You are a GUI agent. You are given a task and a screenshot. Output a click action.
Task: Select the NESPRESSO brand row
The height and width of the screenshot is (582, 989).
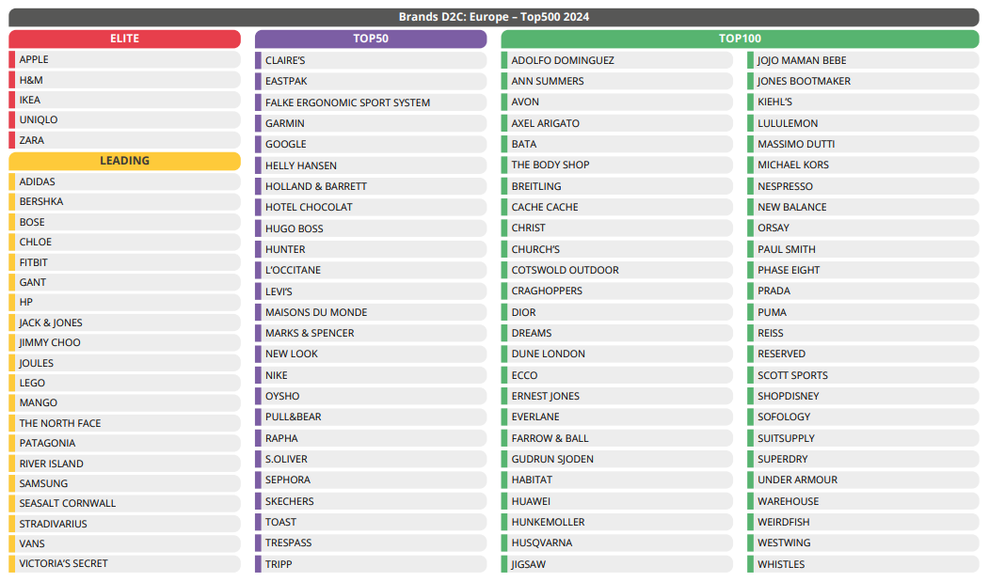click(863, 187)
